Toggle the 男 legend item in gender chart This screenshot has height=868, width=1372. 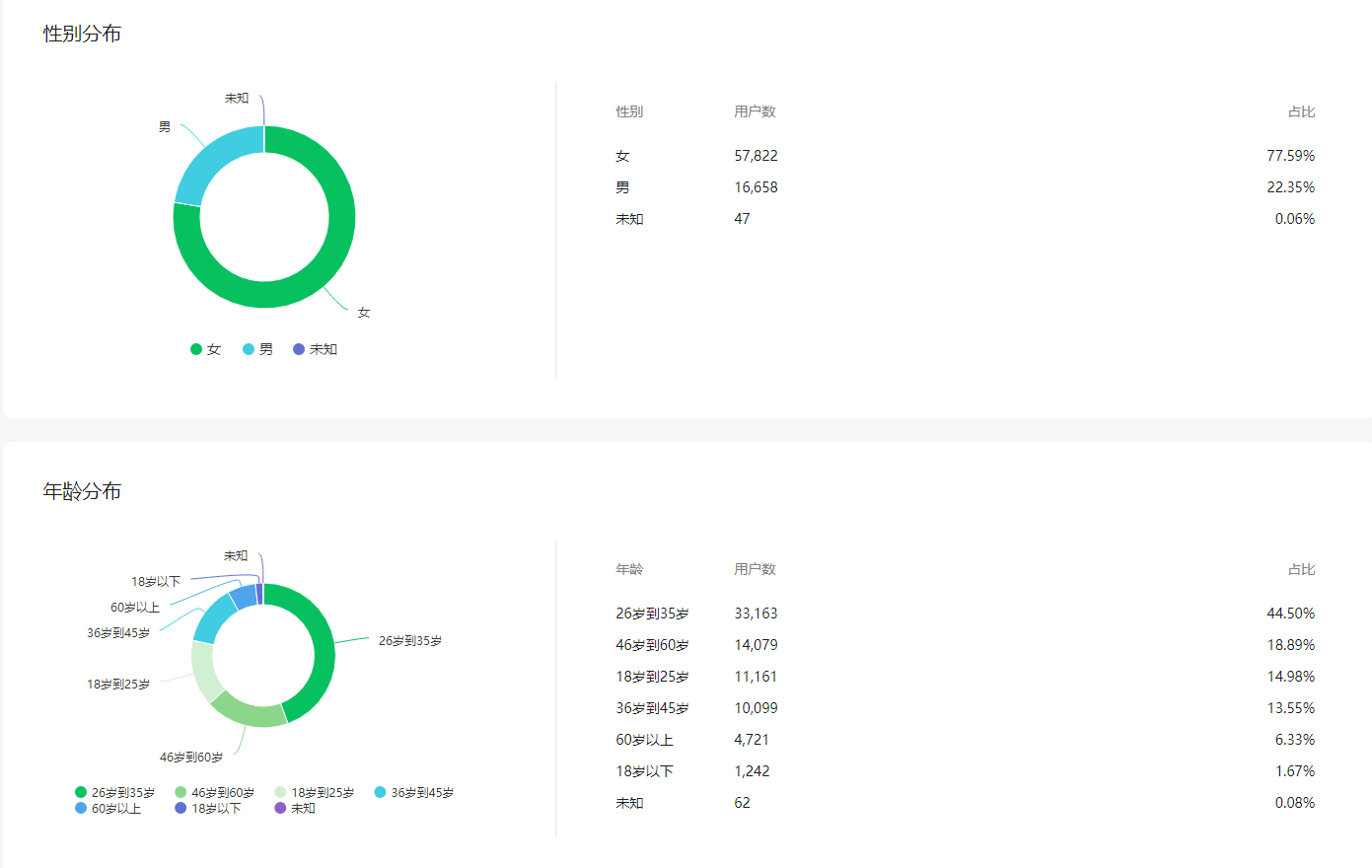(258, 349)
